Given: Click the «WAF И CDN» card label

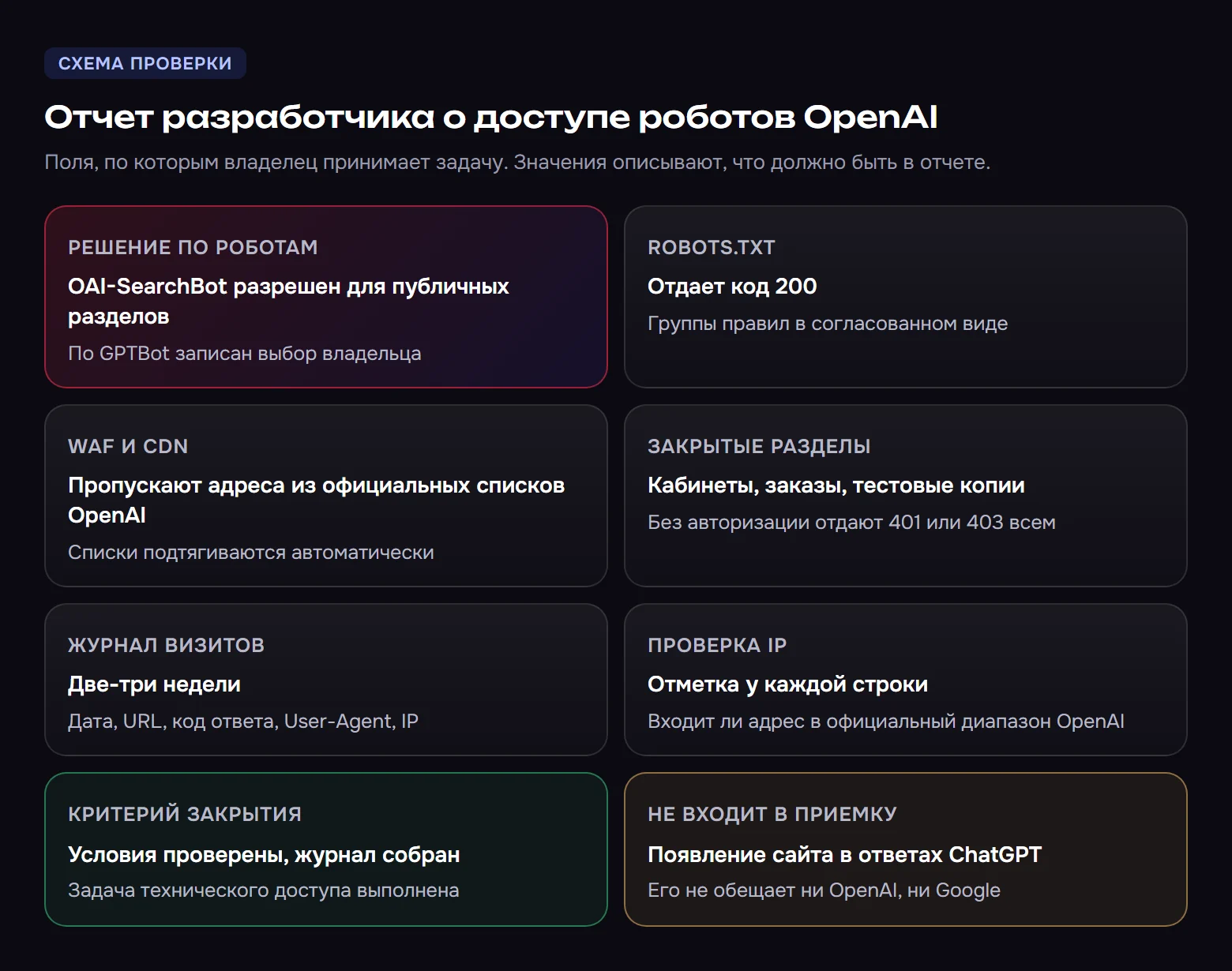Looking at the screenshot, I should (128, 446).
